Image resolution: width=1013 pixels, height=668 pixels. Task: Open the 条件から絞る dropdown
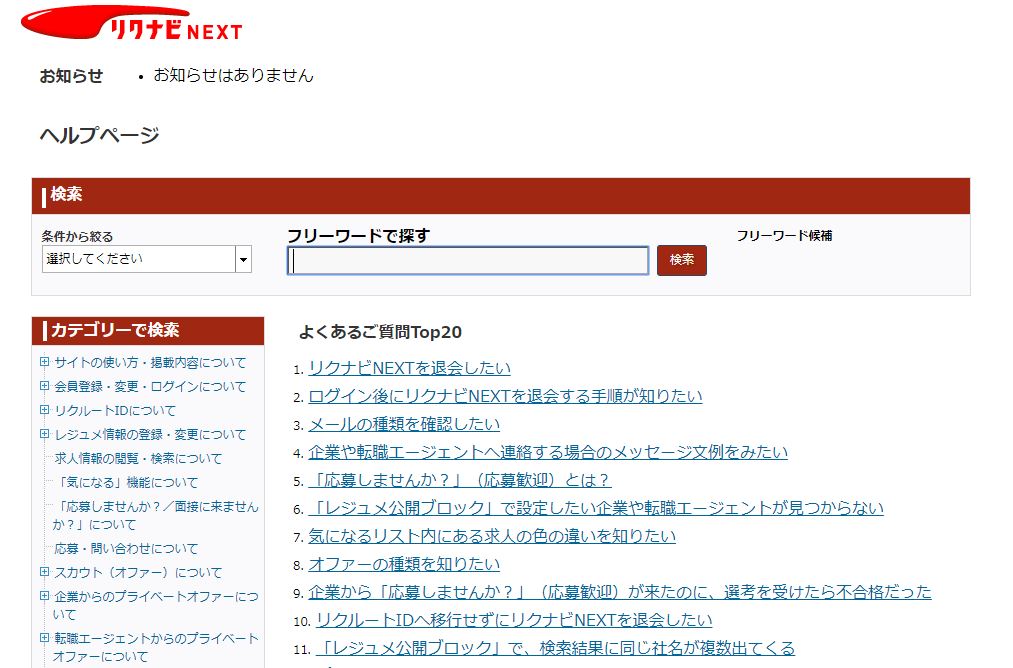[147, 259]
